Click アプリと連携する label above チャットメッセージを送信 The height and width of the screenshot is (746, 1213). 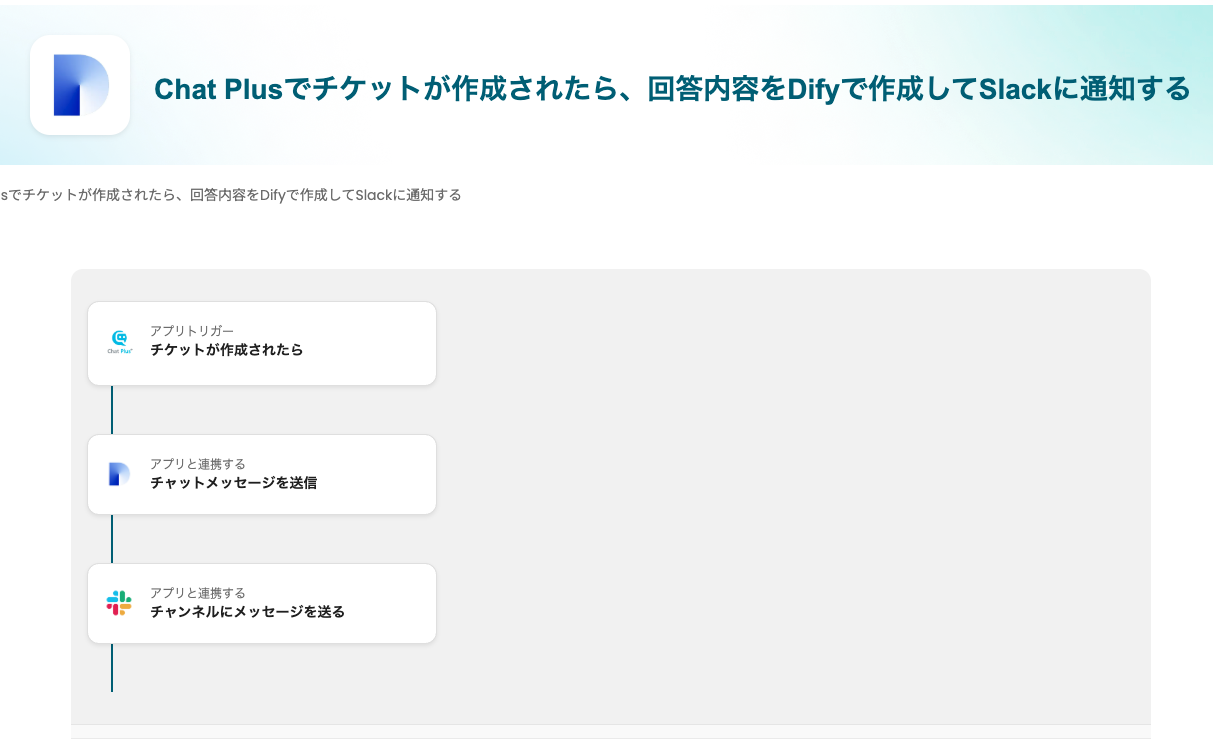tap(198, 464)
